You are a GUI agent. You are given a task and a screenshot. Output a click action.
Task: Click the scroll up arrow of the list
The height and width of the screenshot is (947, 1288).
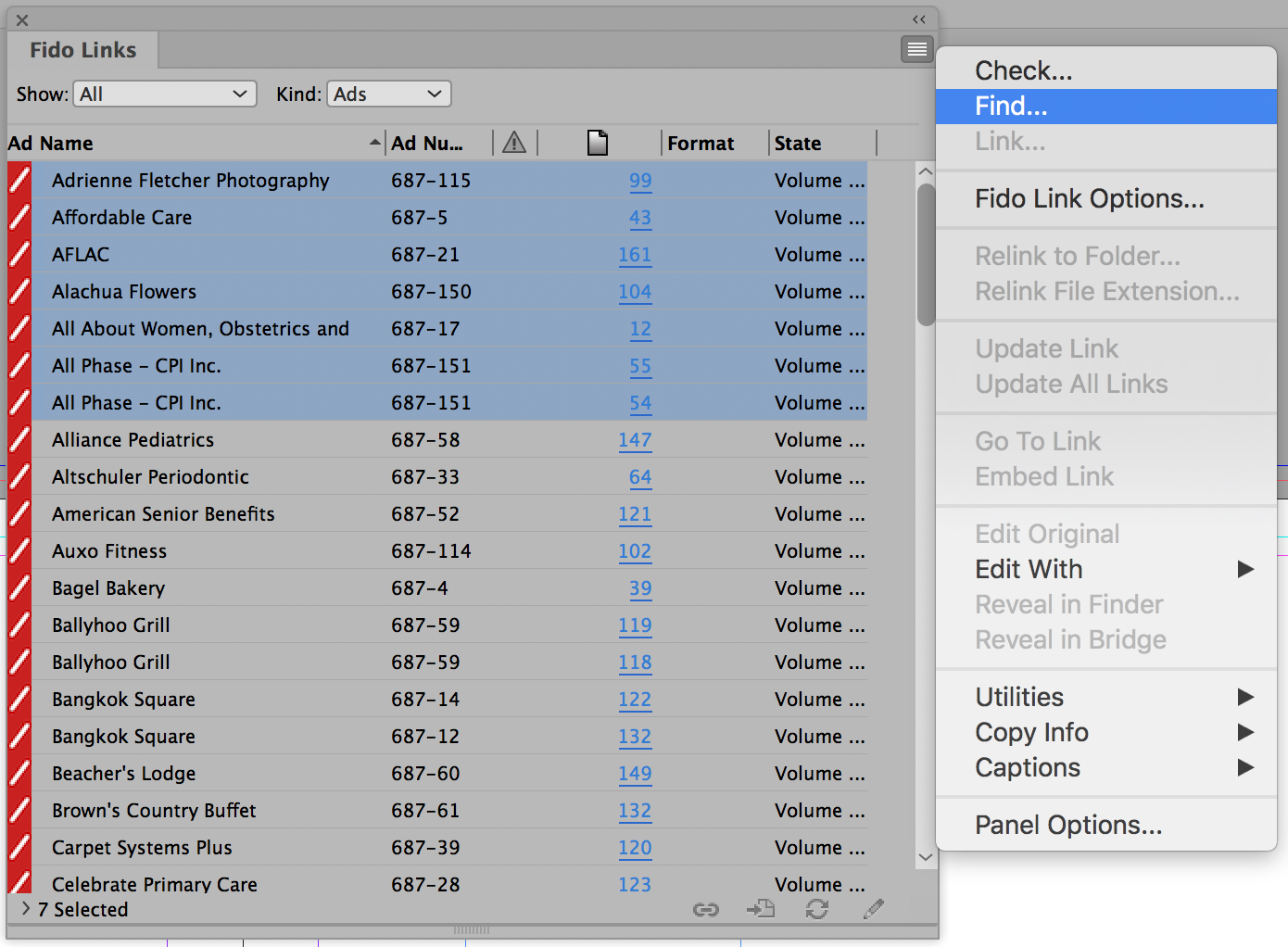tap(925, 171)
